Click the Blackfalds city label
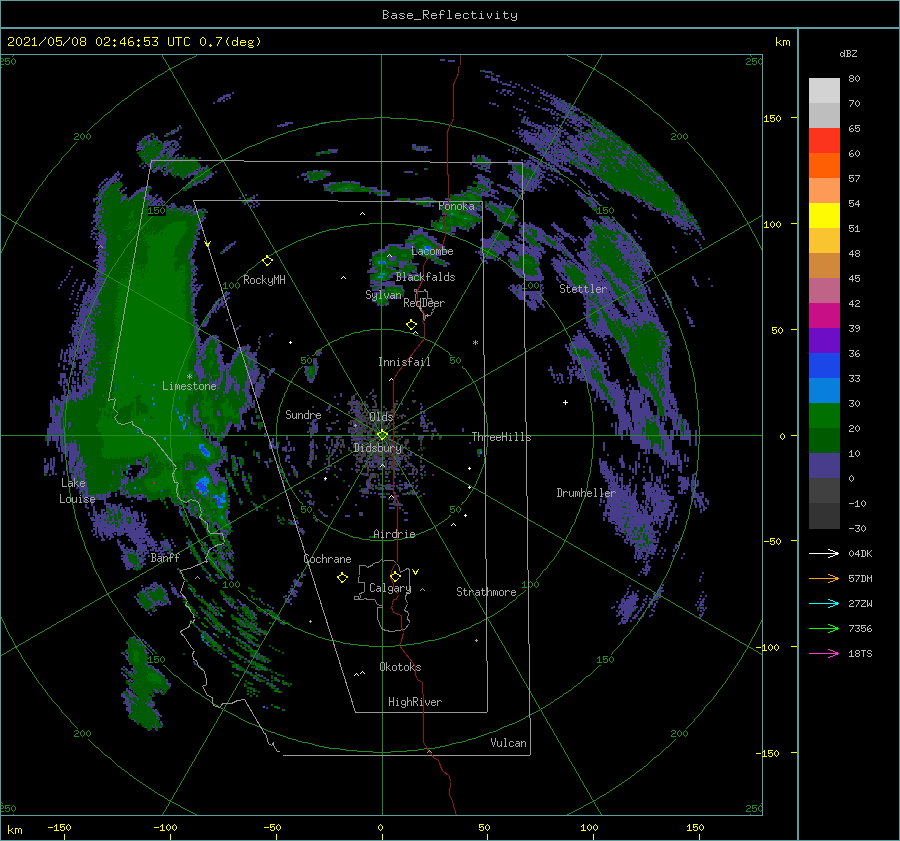Screen dimensions: 900x841 coord(425,277)
